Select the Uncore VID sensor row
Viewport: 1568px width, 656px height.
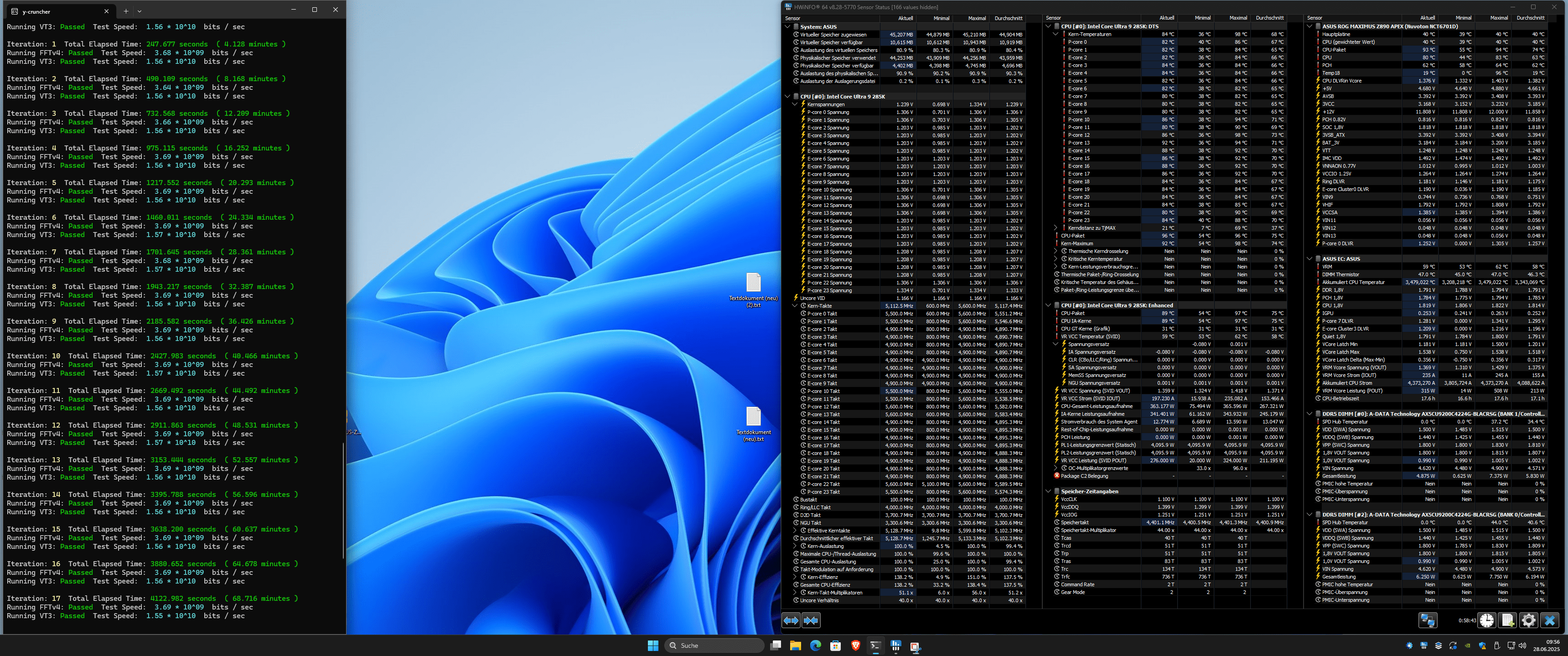point(909,298)
